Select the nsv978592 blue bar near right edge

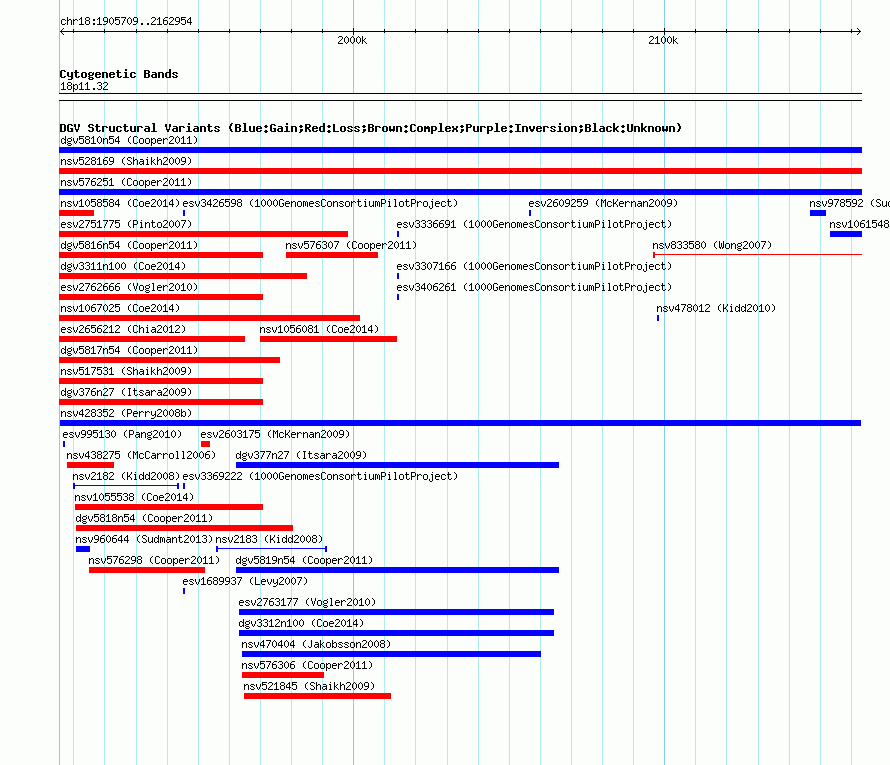pos(818,213)
